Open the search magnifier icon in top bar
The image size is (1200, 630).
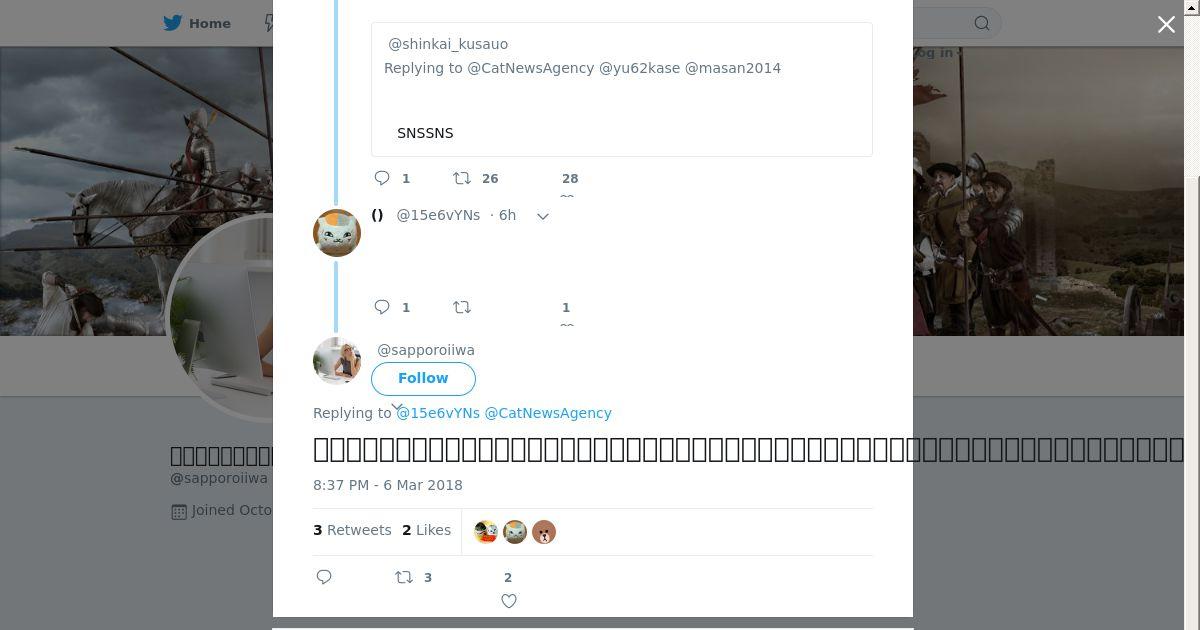coord(982,23)
